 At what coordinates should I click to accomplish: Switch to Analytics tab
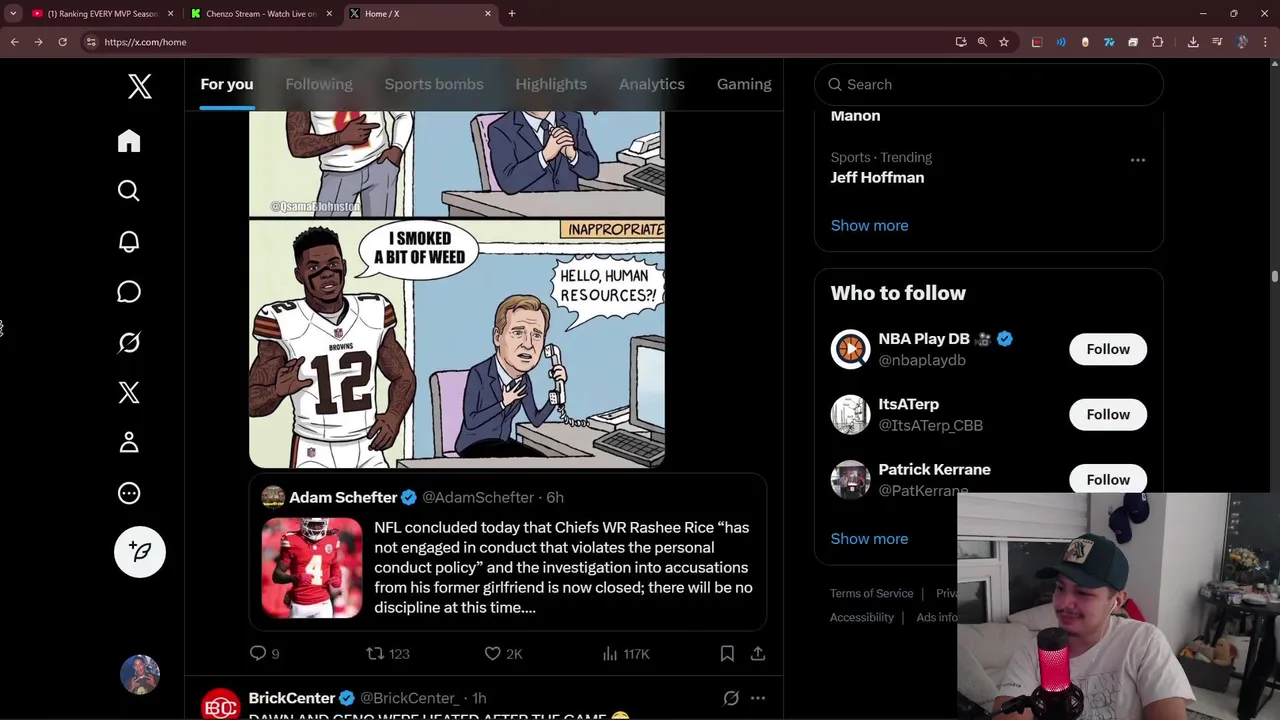pos(652,84)
